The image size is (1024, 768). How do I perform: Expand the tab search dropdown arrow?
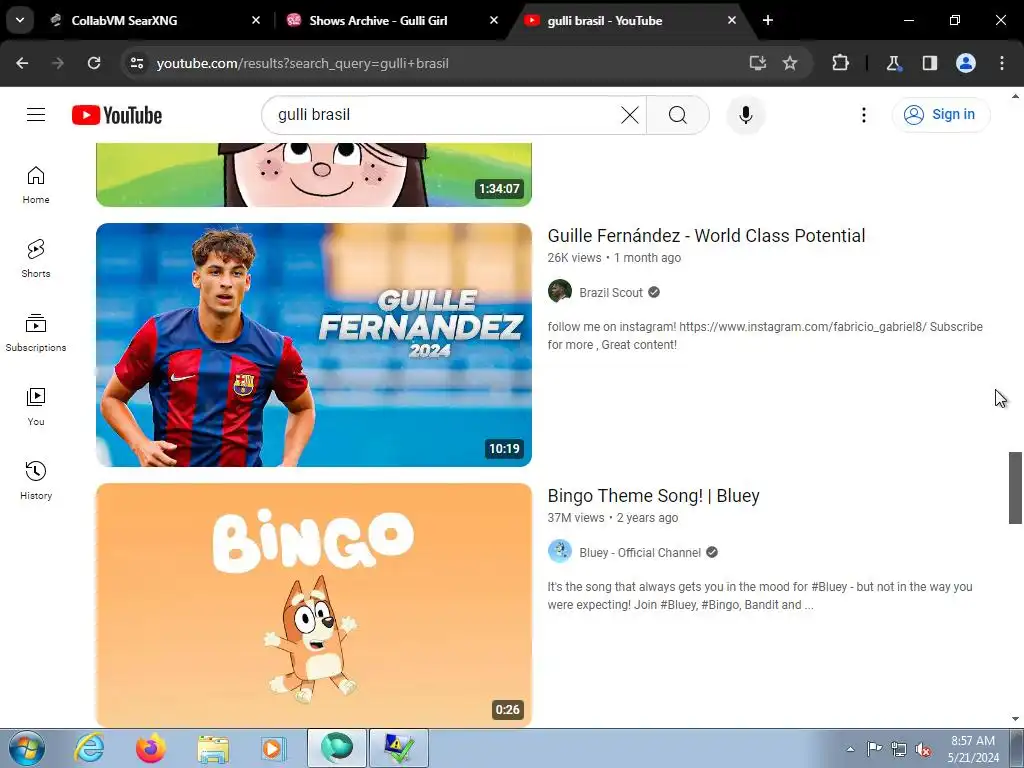20,20
